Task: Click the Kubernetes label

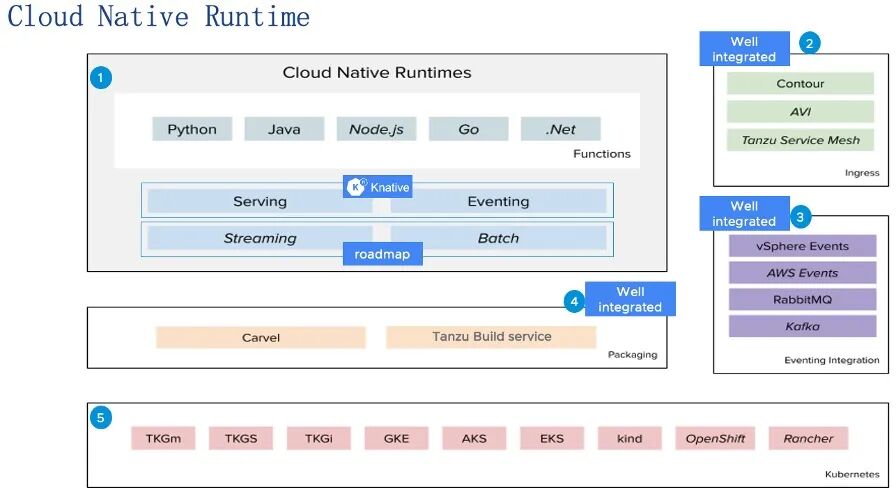Action: point(852,474)
